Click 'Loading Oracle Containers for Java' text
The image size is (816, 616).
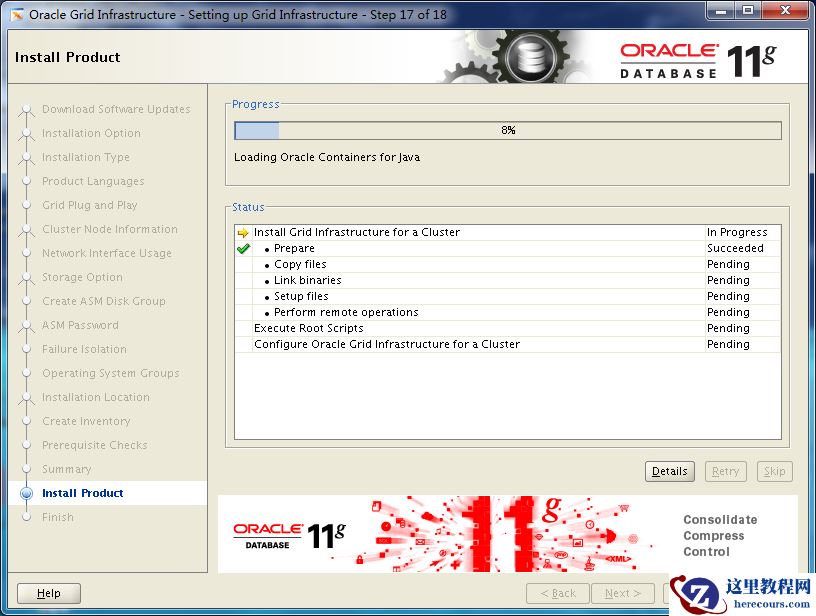327,157
